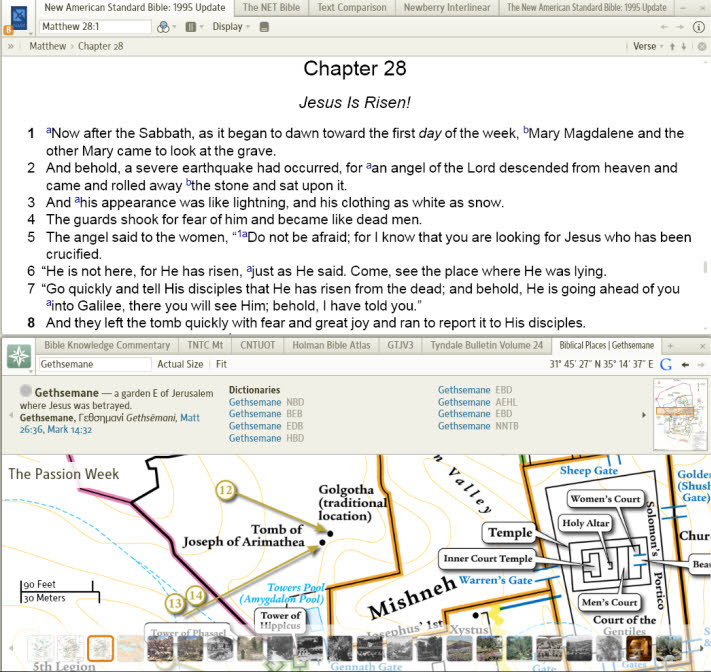The width and height of the screenshot is (711, 672).
Task: Click map marker number 14
Action: pos(195,595)
